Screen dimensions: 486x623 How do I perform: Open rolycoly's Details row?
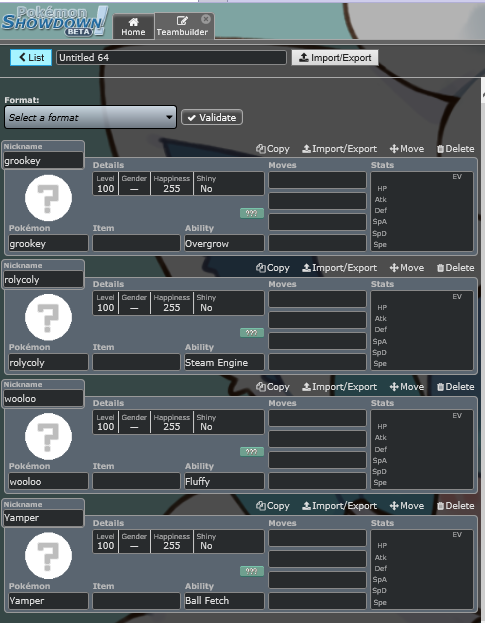(178, 303)
